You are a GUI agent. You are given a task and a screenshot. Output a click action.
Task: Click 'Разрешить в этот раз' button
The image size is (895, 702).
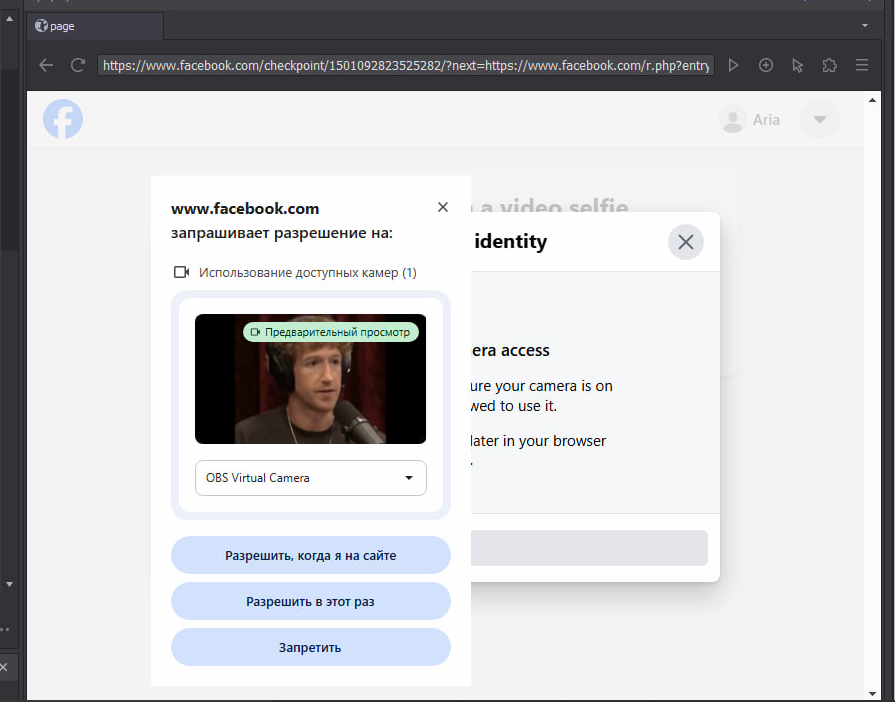coord(311,602)
